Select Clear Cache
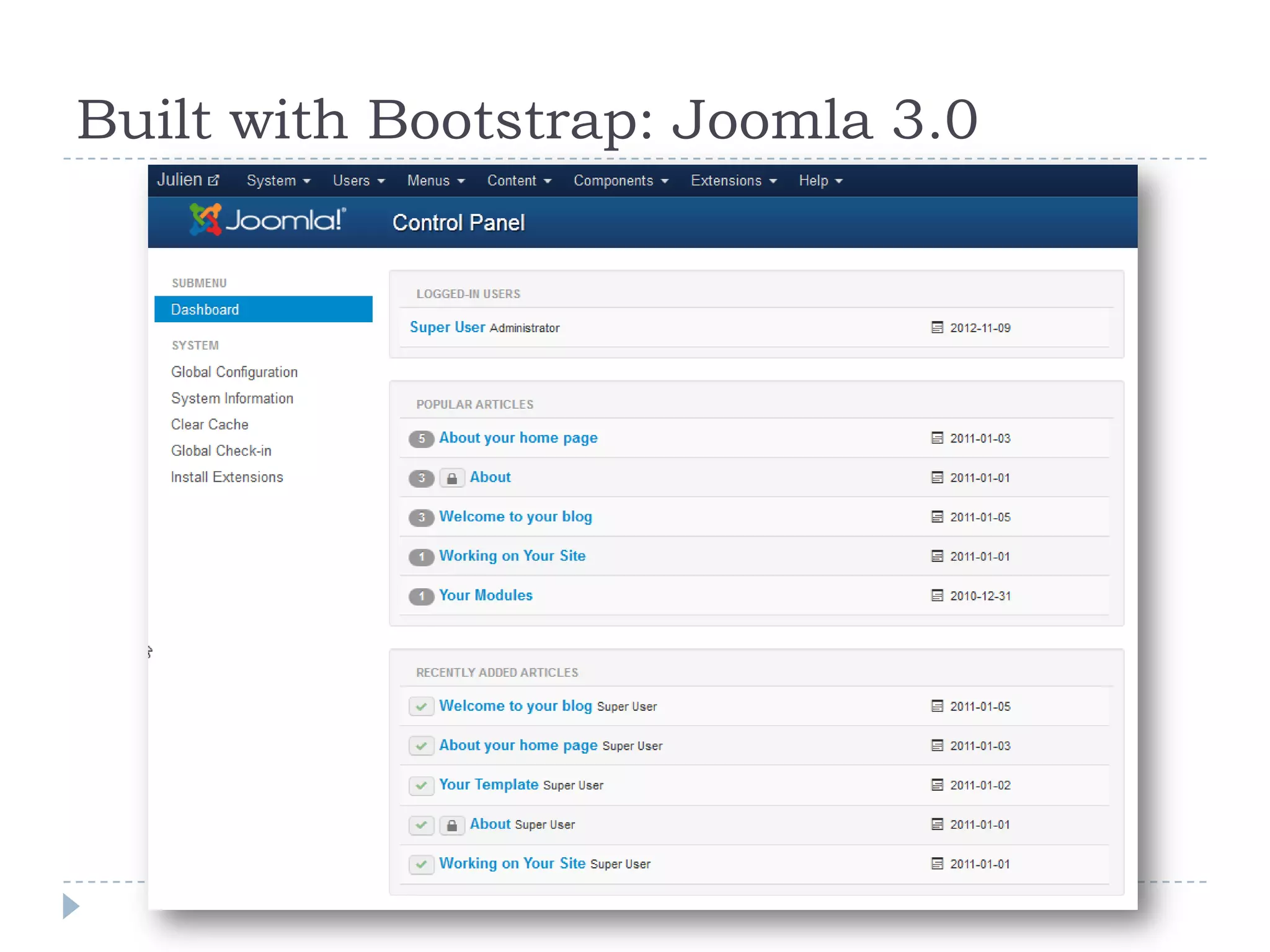 (210, 425)
